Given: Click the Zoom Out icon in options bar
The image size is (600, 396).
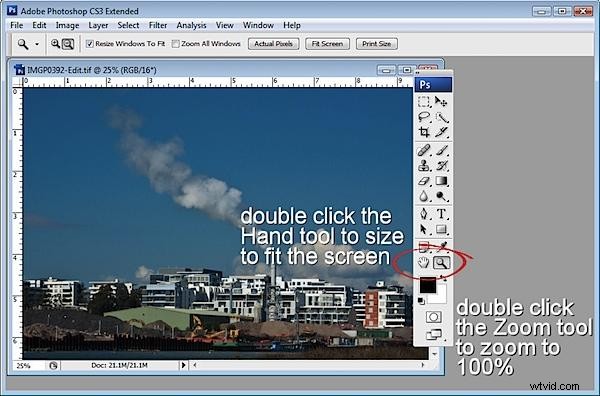Looking at the screenshot, I should click(x=68, y=44).
